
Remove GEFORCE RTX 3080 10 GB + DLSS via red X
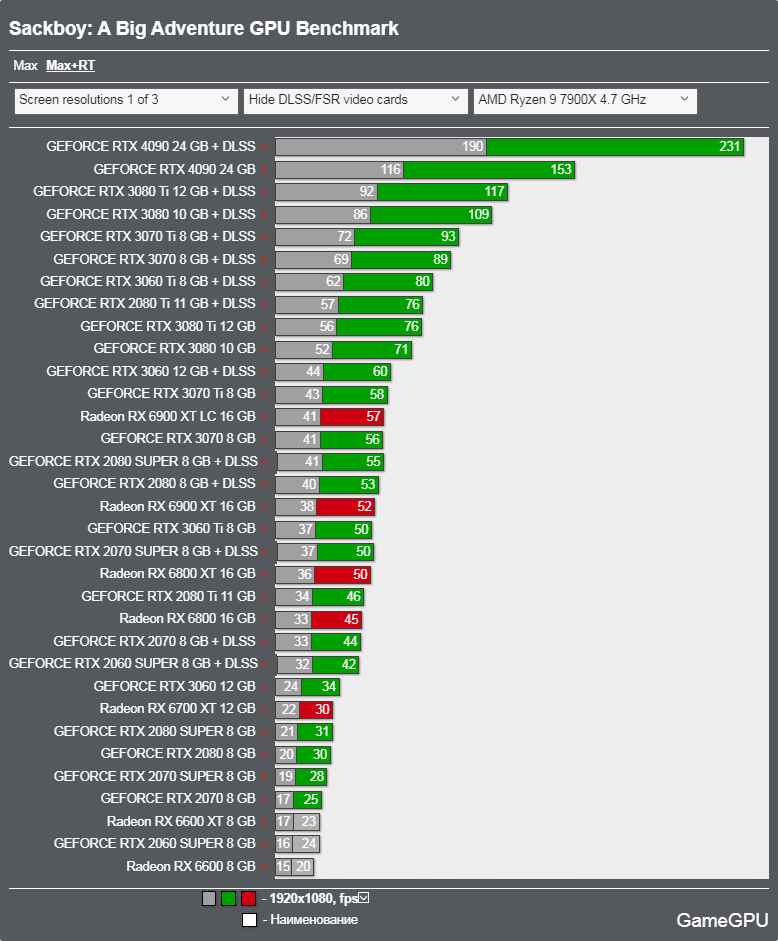[263, 215]
